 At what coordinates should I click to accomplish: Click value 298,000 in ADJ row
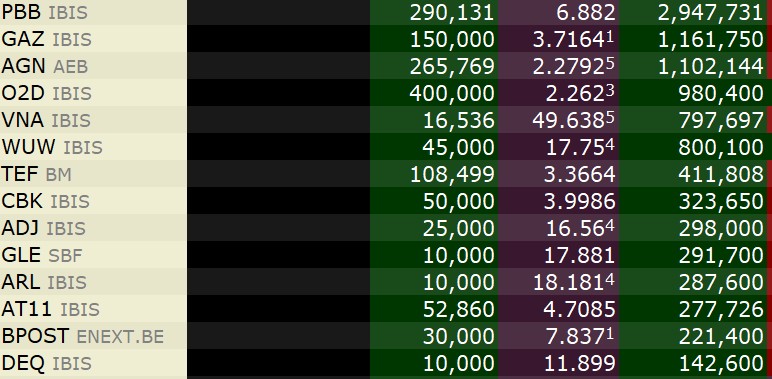[x=721, y=229]
